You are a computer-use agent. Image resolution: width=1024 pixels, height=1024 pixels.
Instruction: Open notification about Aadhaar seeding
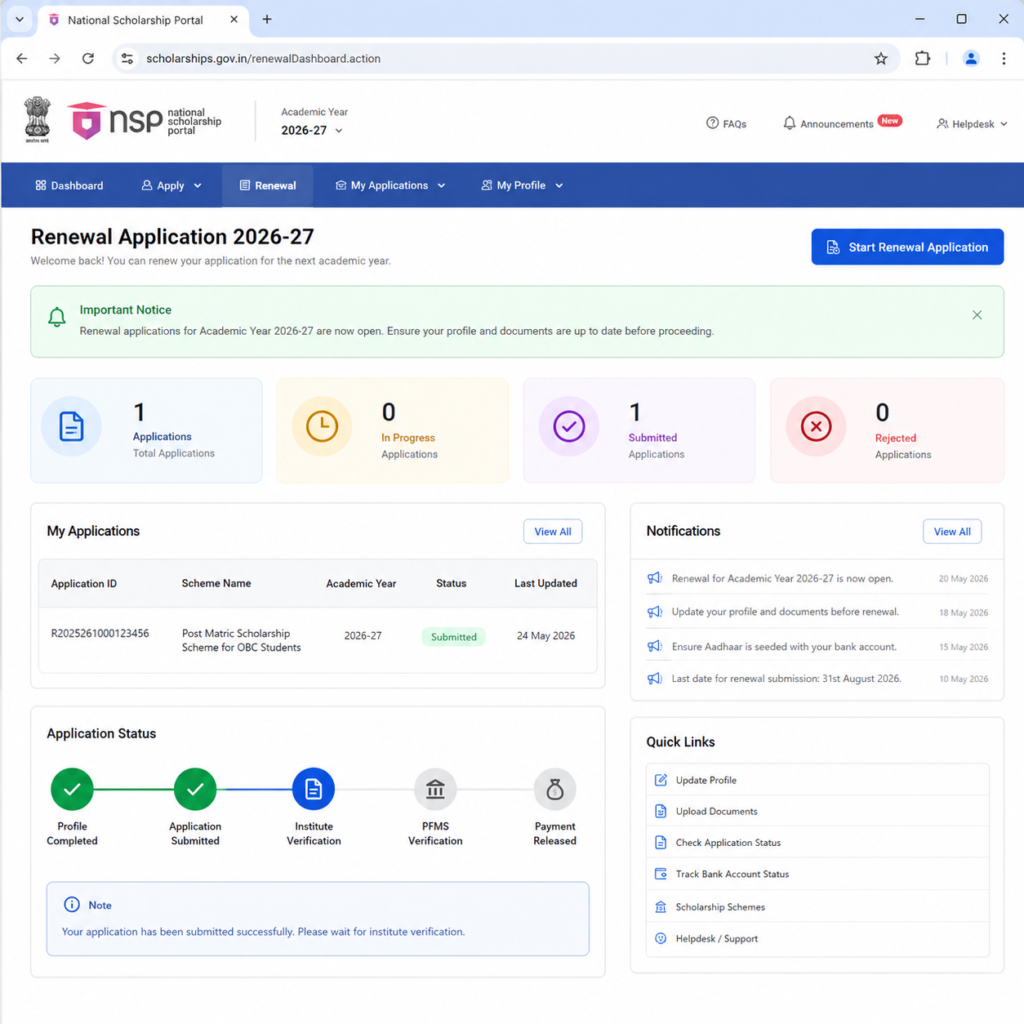[817, 647]
